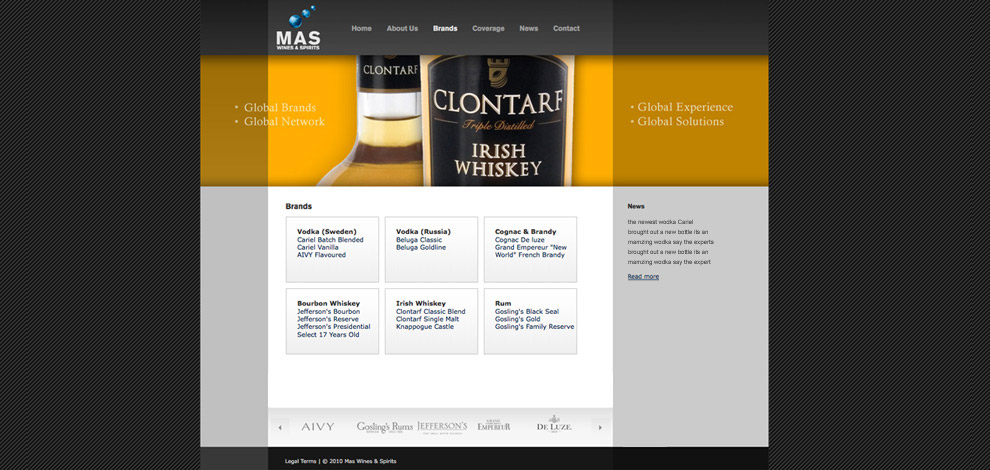Open Clontarf Single Malt link

(427, 319)
